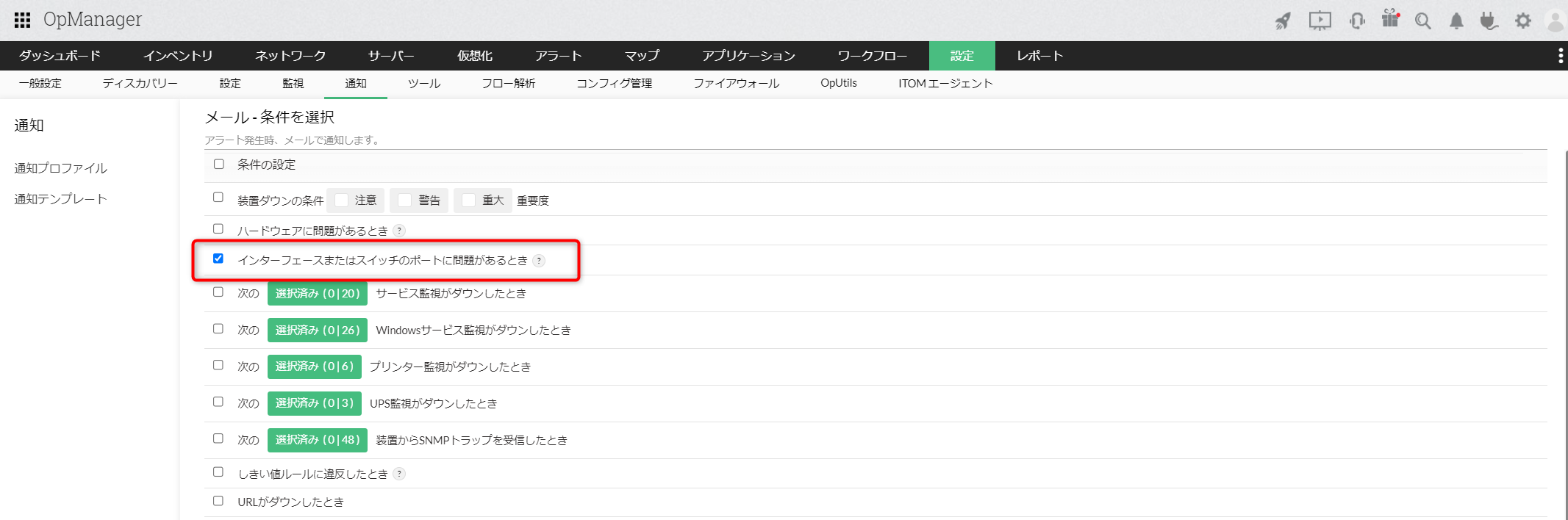This screenshot has height=520, width=1568.
Task: Open 通知テンプレート in the sidebar
Action: pyautogui.click(x=60, y=199)
